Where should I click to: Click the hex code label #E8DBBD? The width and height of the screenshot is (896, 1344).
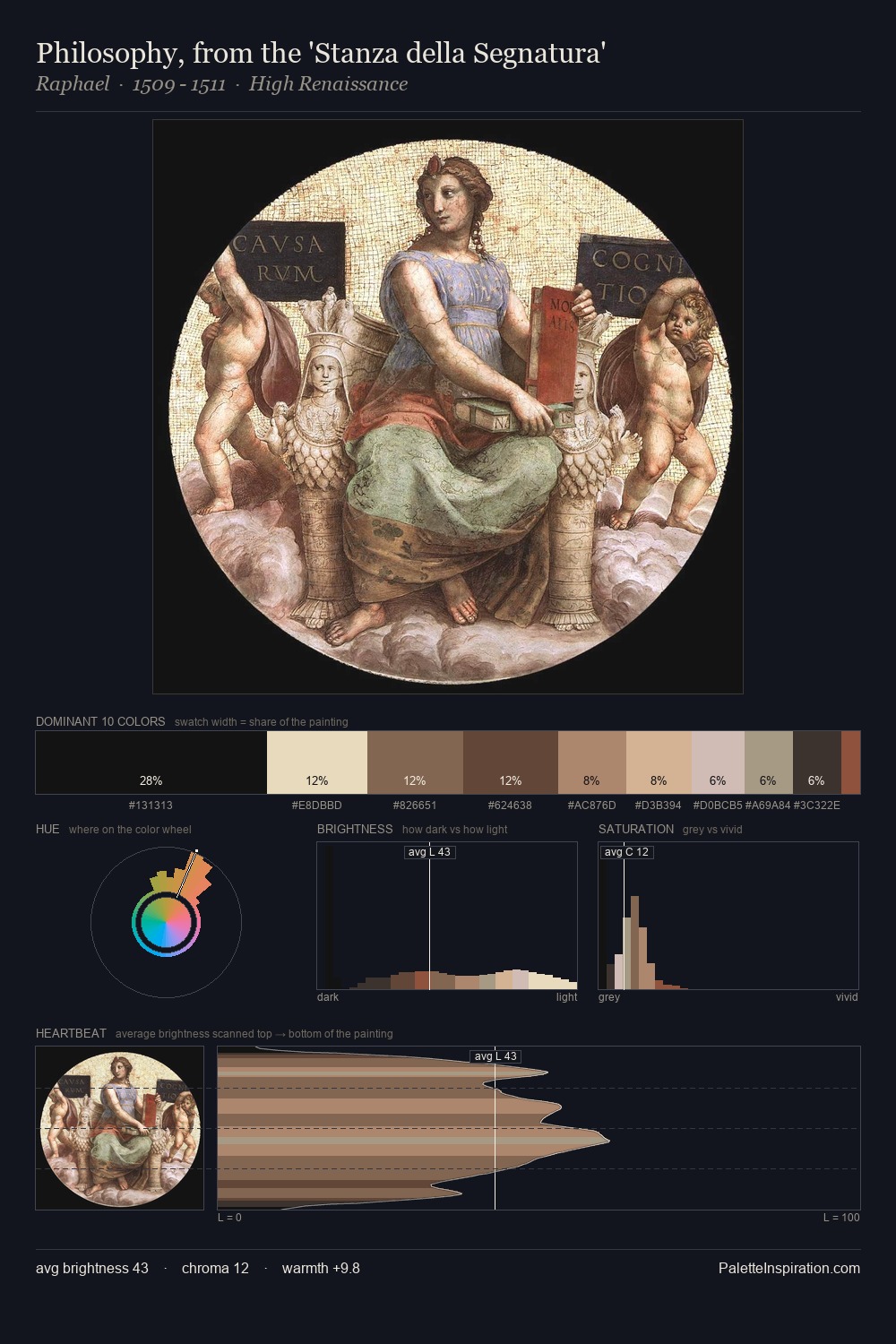(x=317, y=805)
